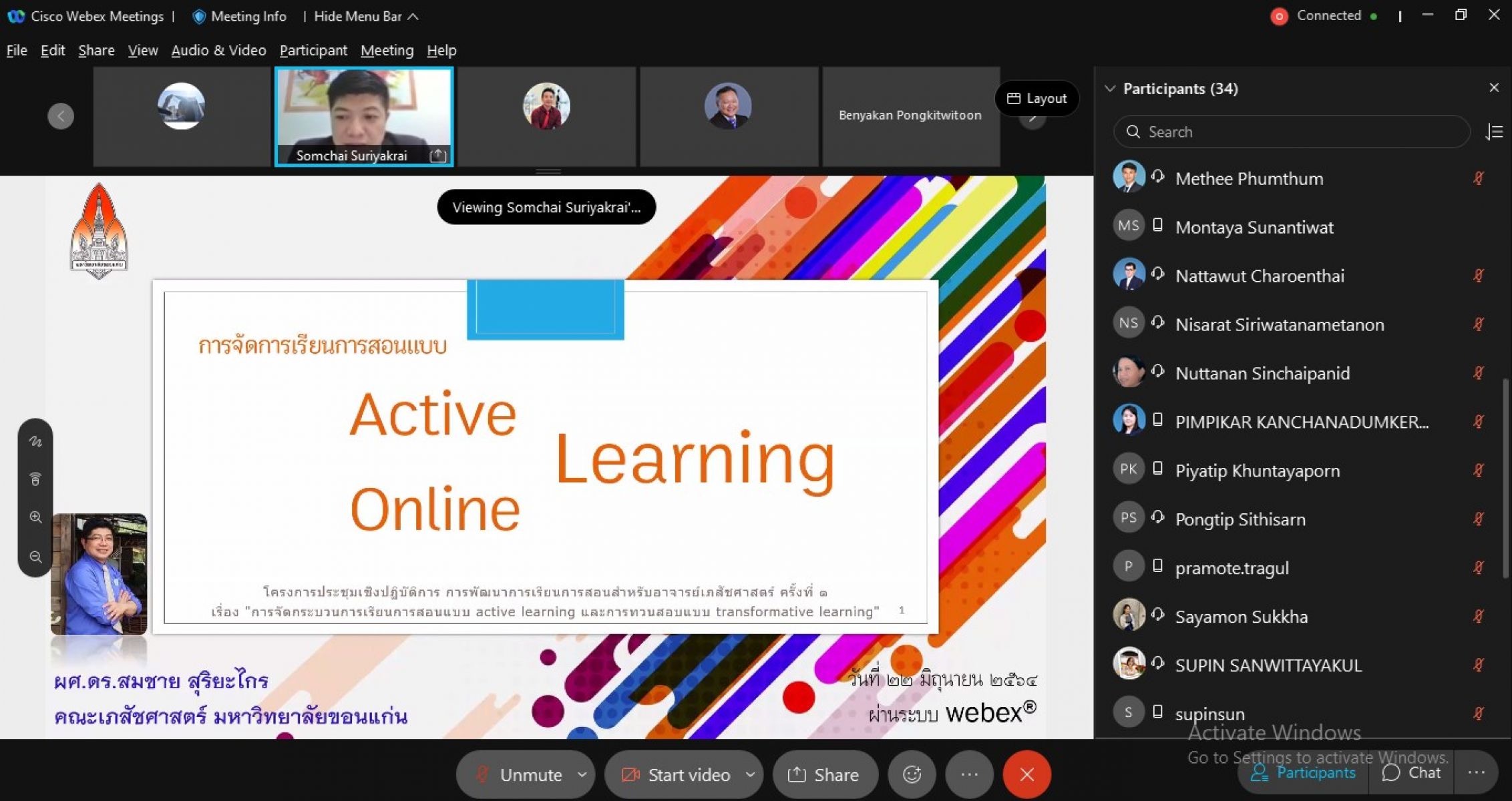Click the Meeting Info shield icon
Screen dimensions: 1512x801
[198, 17]
